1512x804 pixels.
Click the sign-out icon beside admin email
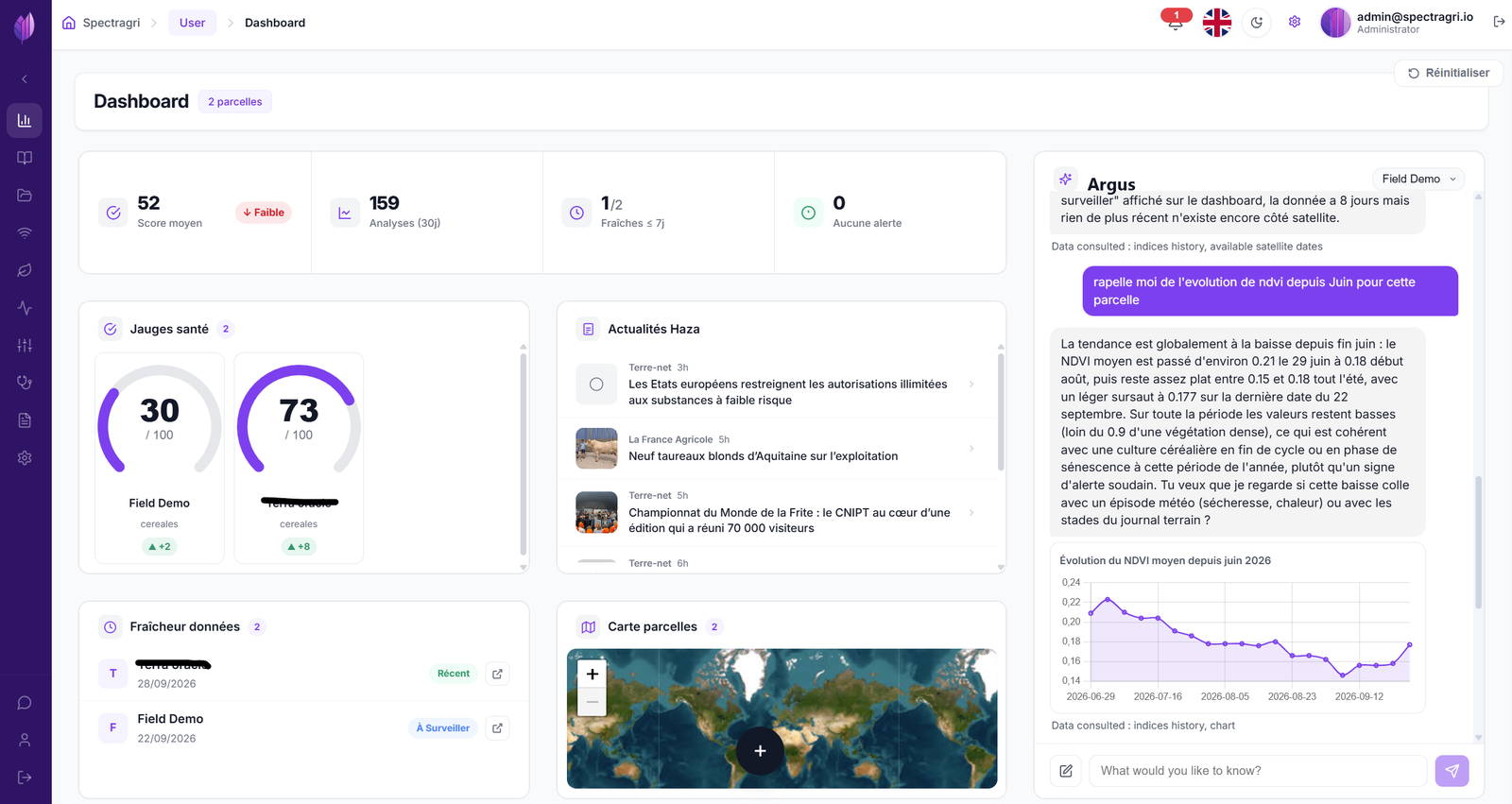point(1499,22)
